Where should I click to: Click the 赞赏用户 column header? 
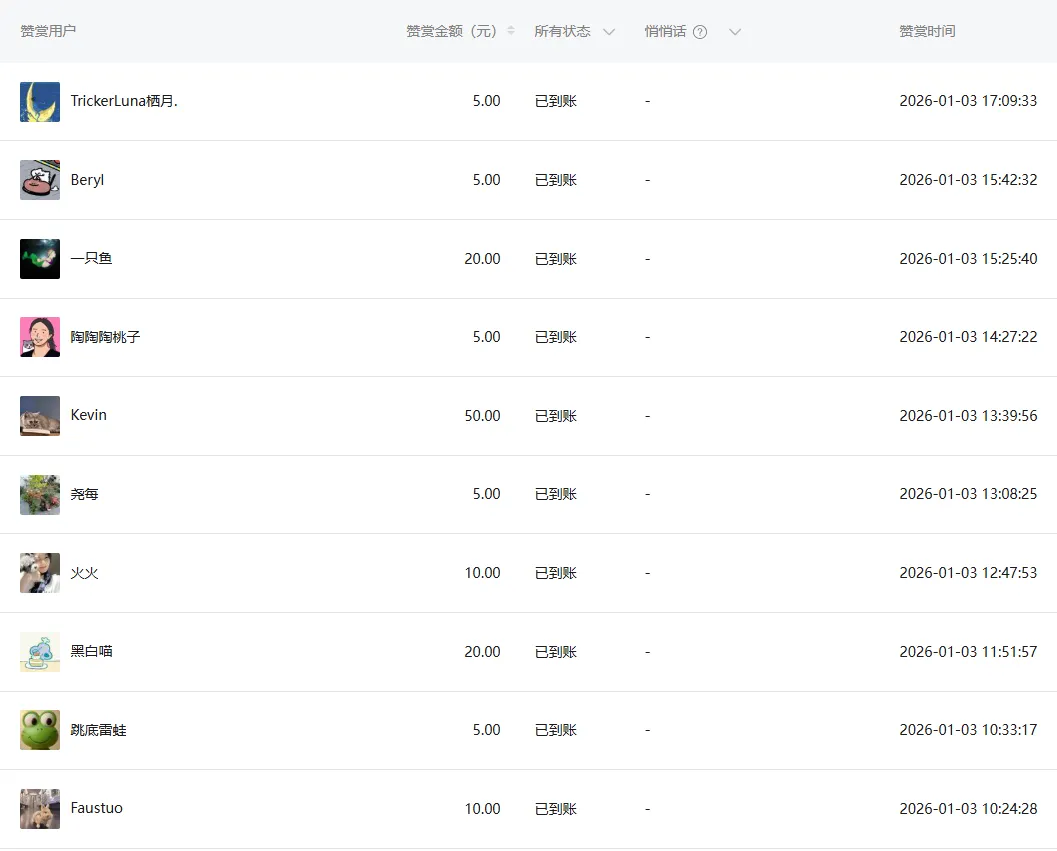pos(48,31)
